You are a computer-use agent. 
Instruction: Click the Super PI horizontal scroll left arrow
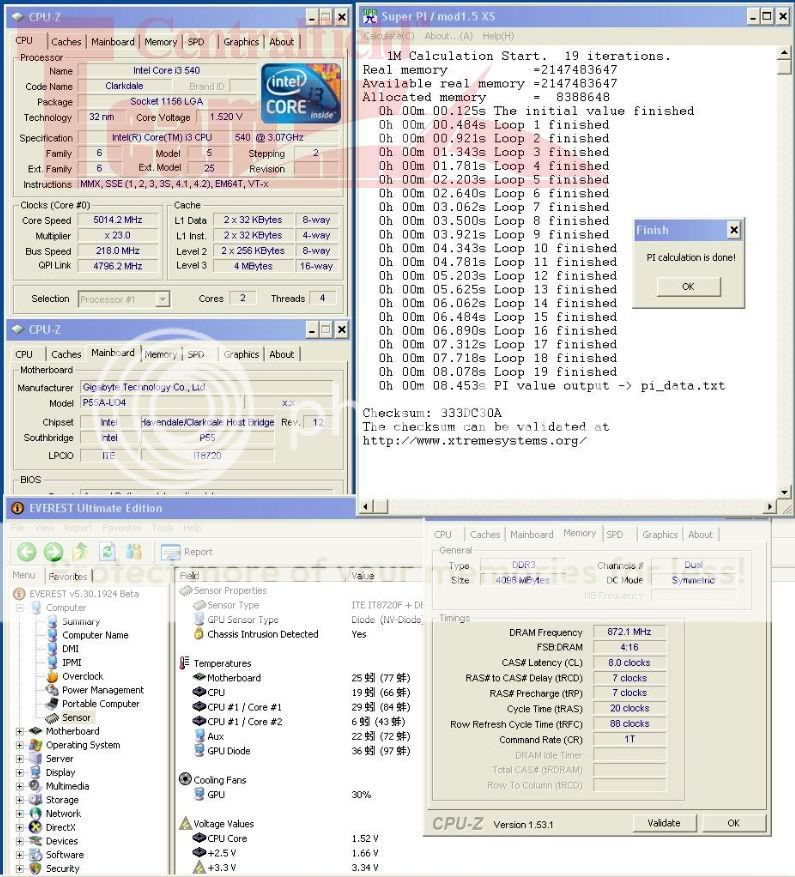[366, 507]
